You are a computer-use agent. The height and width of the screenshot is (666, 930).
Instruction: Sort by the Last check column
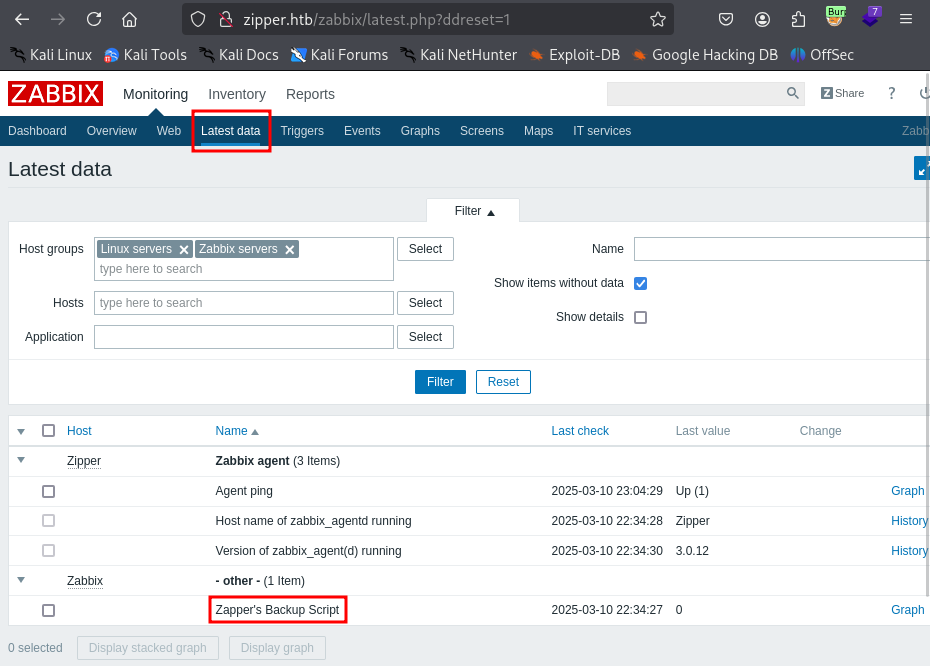[580, 431]
